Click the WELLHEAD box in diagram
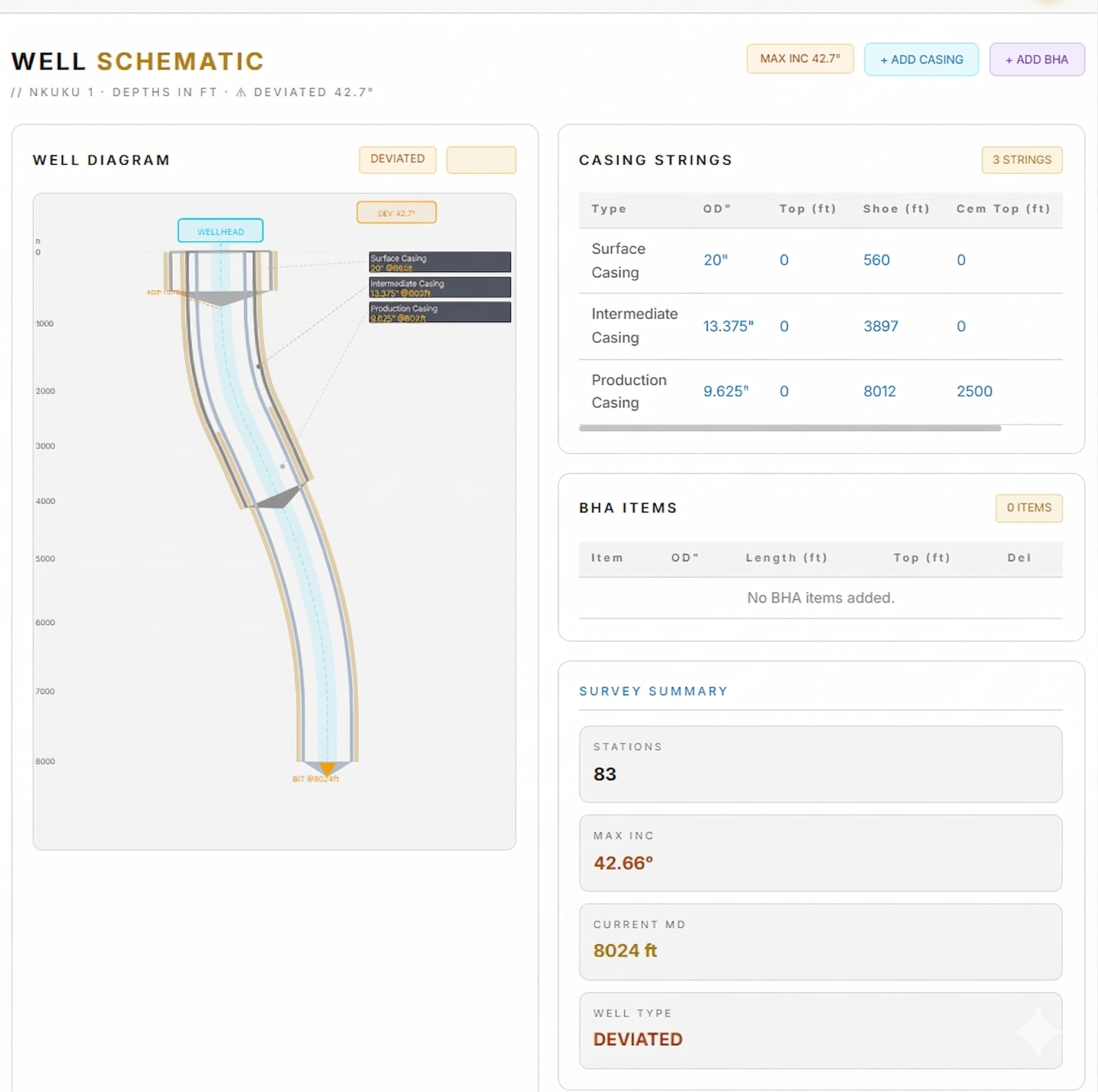This screenshot has width=1098, height=1092. click(x=221, y=231)
